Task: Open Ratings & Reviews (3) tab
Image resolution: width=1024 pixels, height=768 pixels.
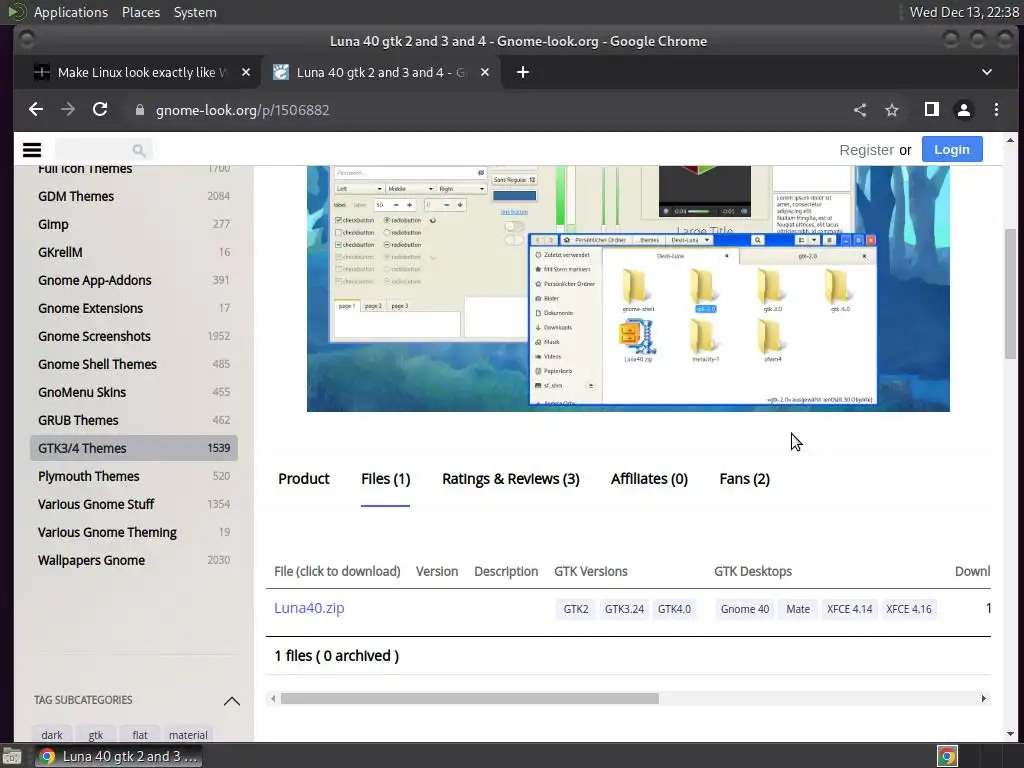Action: 511,479
